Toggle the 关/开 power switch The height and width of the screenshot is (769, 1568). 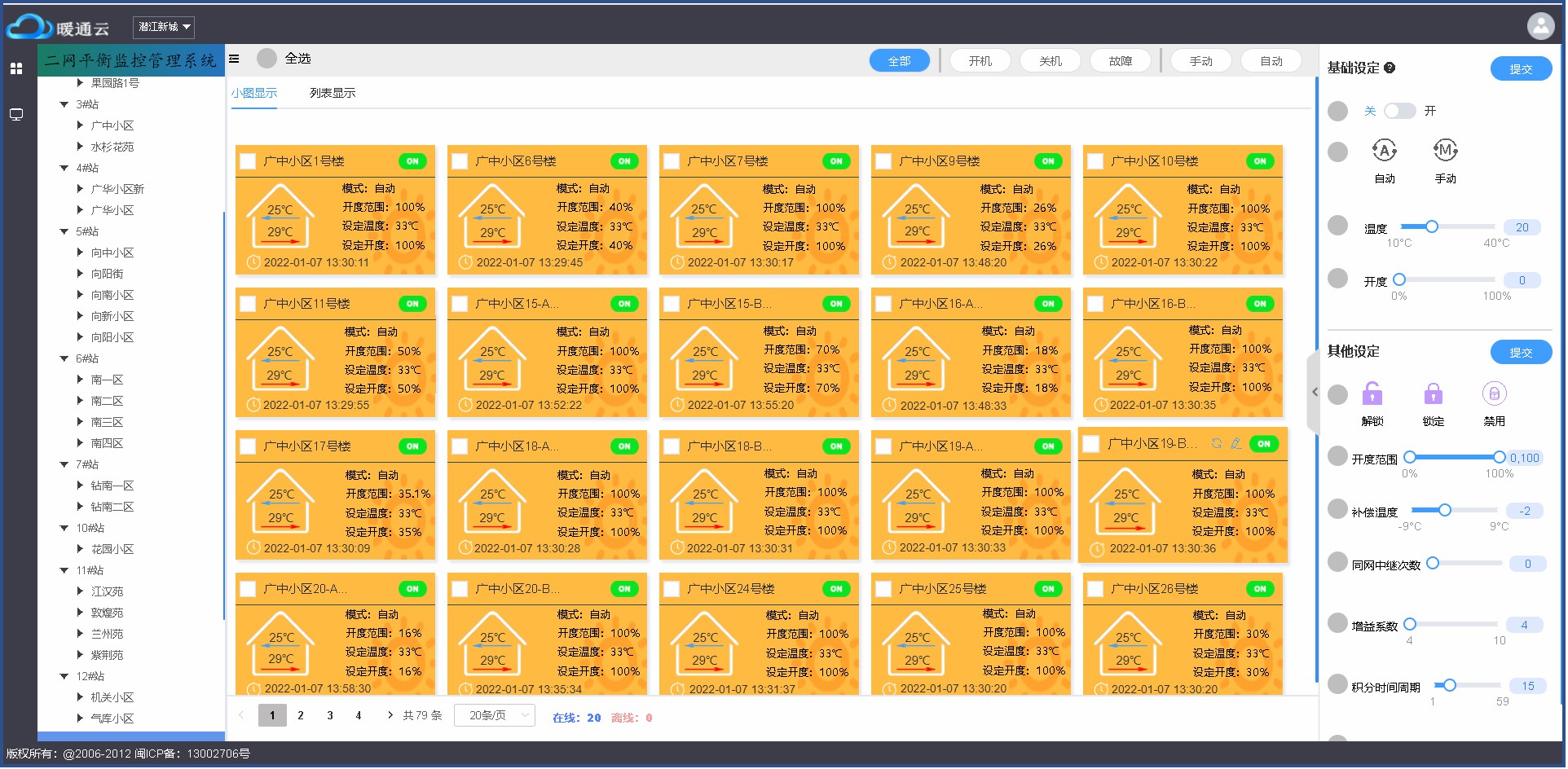(1399, 111)
